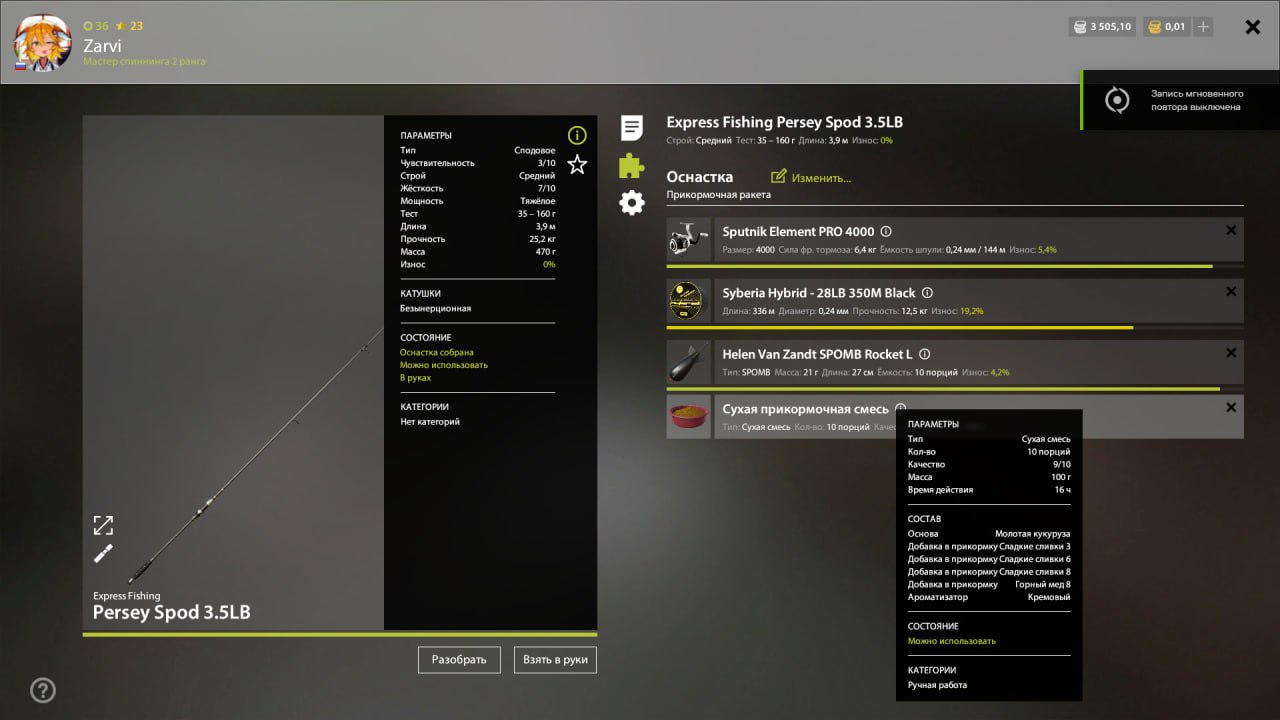Show info for Sputnik Element PRO 4000
Image resolution: width=1280 pixels, height=720 pixels.
(886, 232)
